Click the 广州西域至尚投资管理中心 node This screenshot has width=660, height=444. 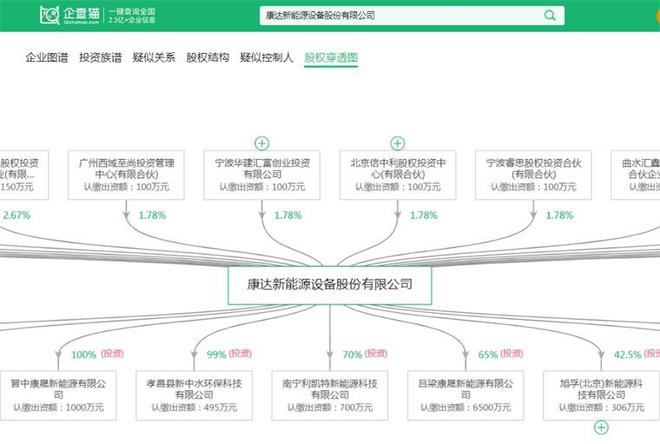(x=126, y=175)
